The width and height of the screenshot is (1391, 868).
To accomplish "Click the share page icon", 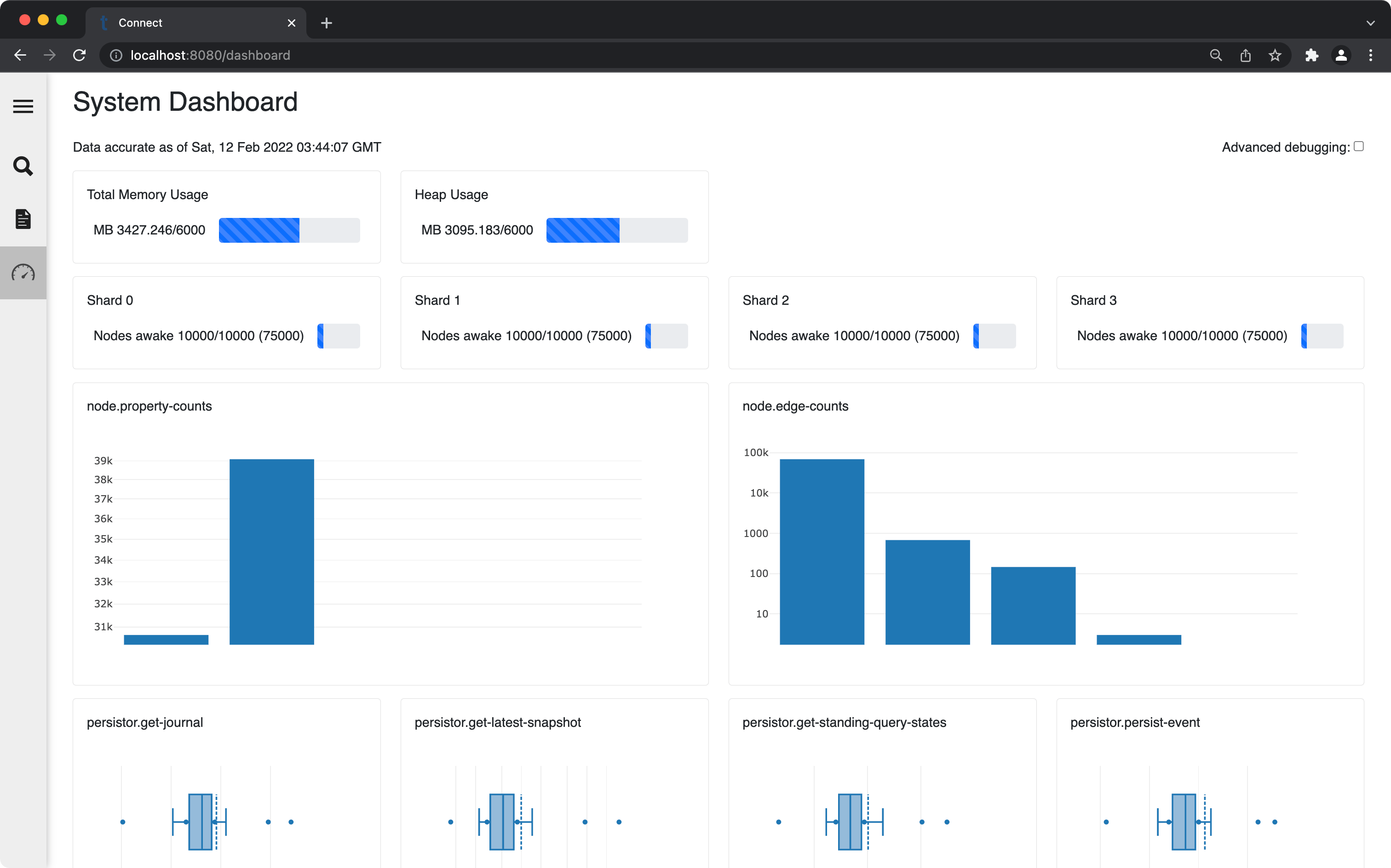I will [x=1245, y=55].
